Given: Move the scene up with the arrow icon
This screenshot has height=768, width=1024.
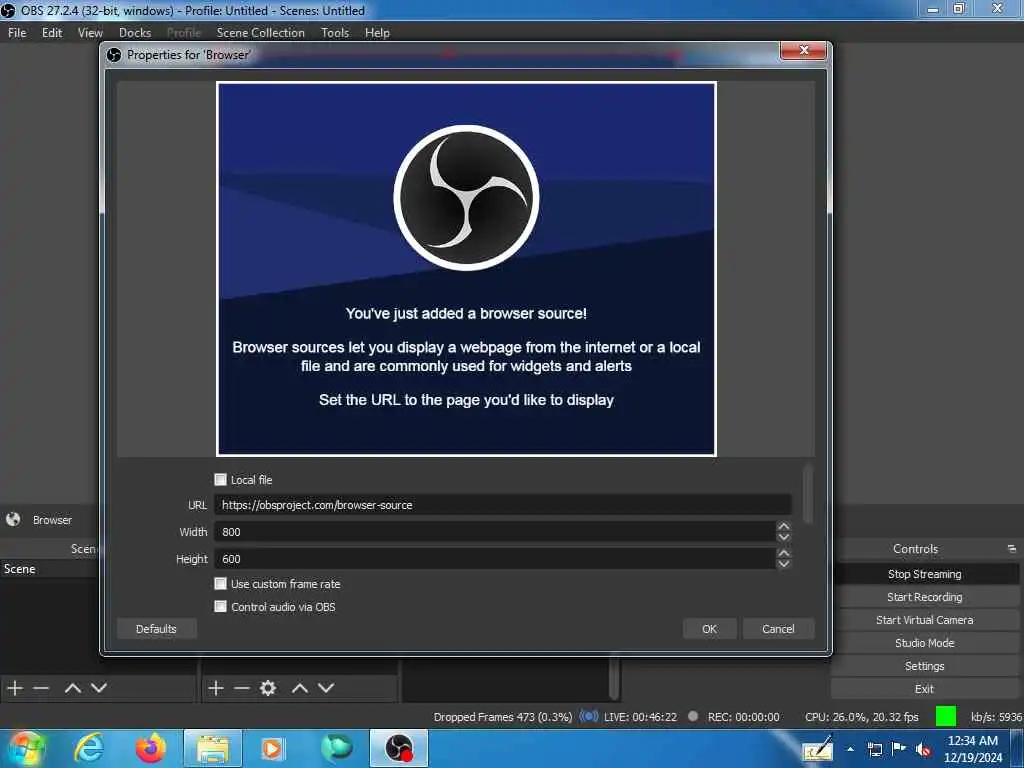Looking at the screenshot, I should point(72,688).
